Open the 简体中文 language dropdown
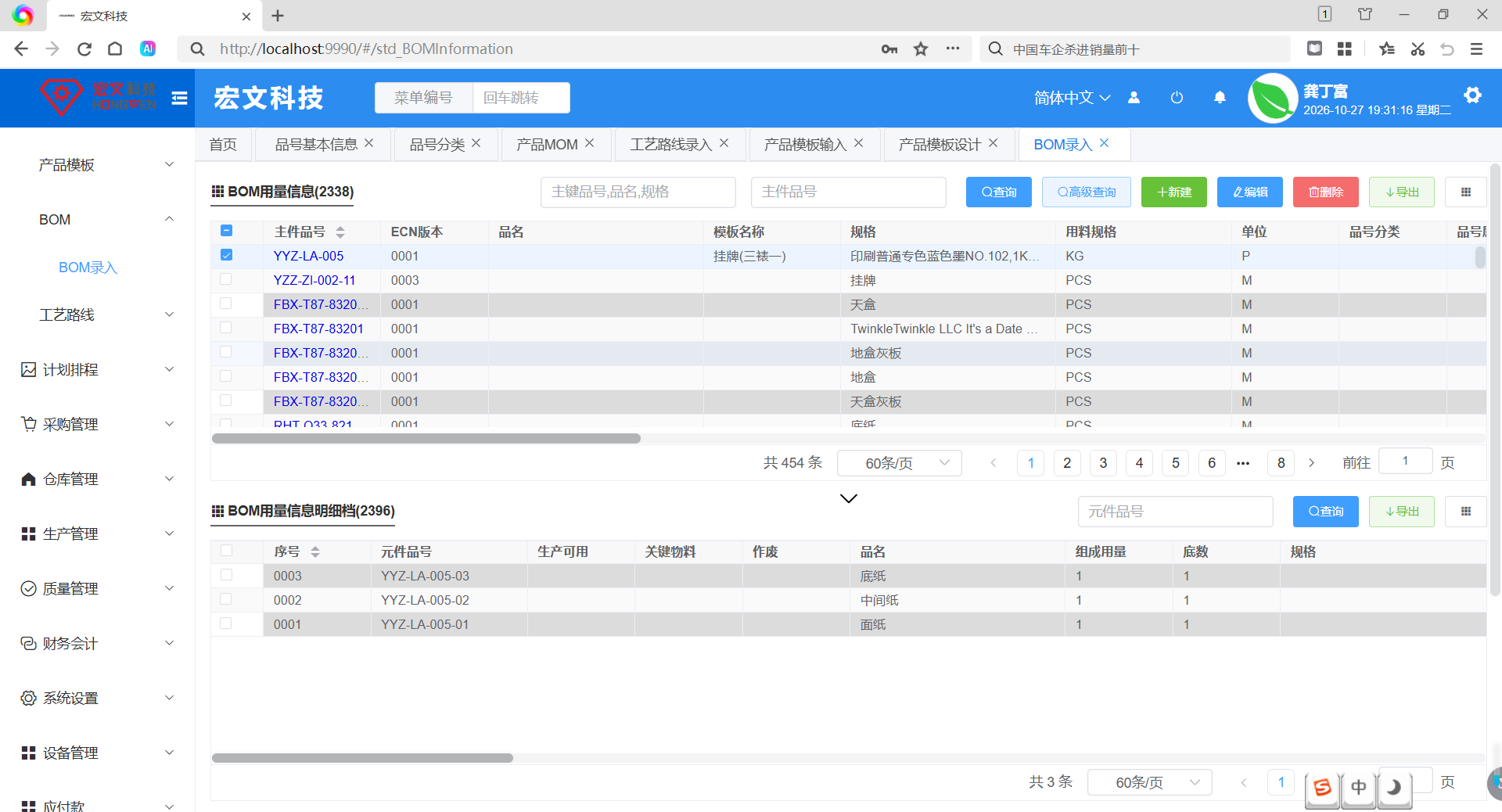The width and height of the screenshot is (1502, 812). [1072, 98]
